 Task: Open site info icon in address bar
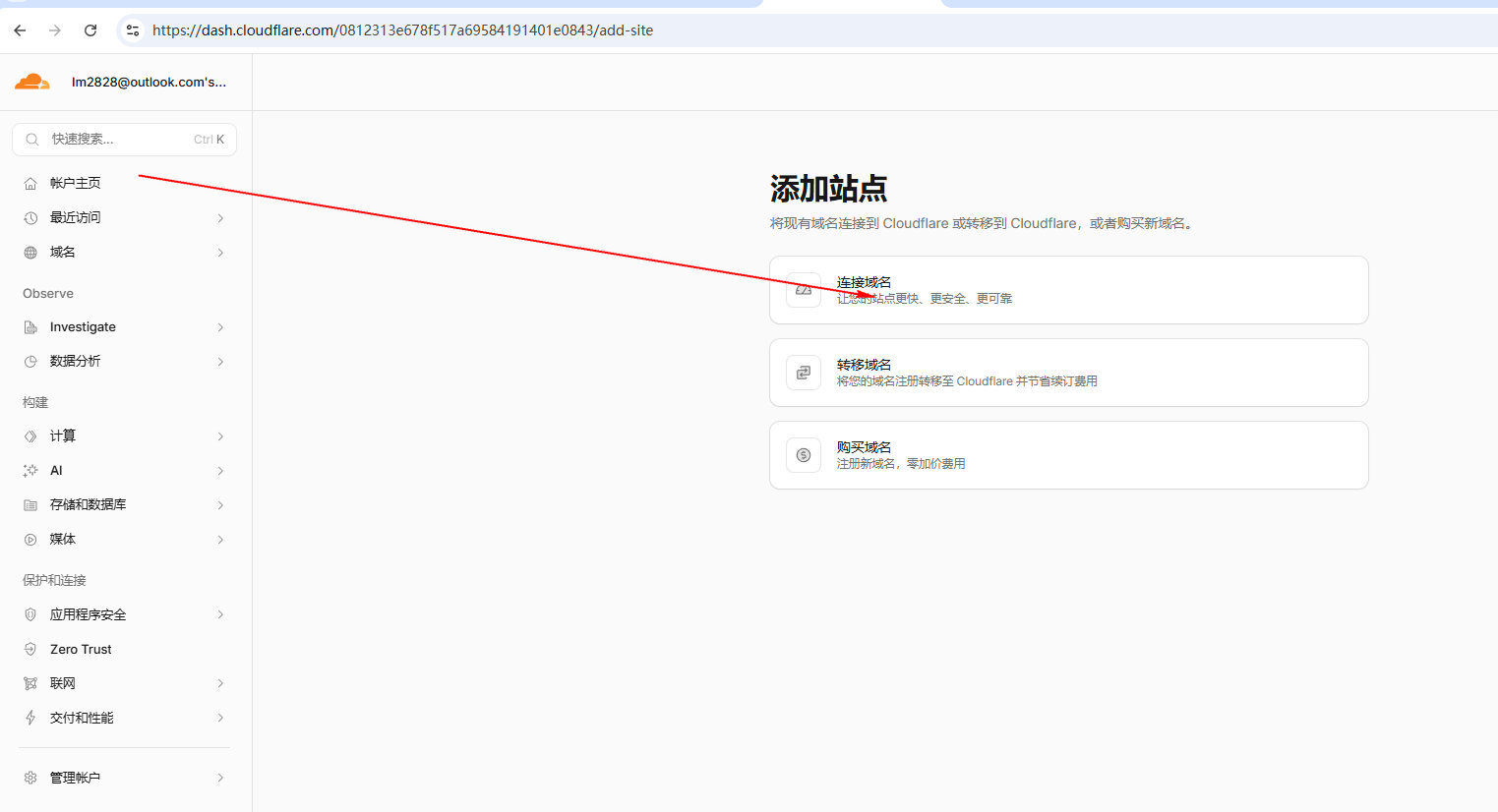(133, 30)
